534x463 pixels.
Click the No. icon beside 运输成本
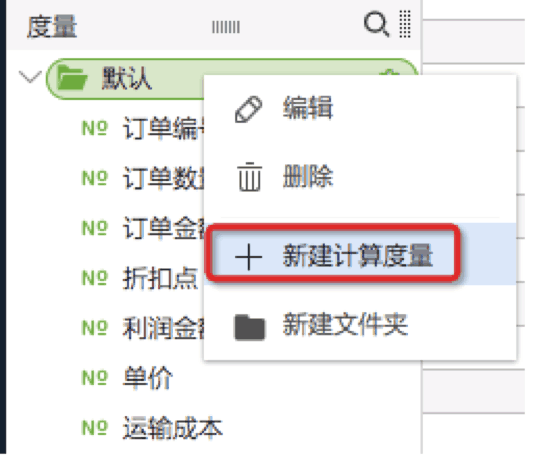(x=95, y=428)
